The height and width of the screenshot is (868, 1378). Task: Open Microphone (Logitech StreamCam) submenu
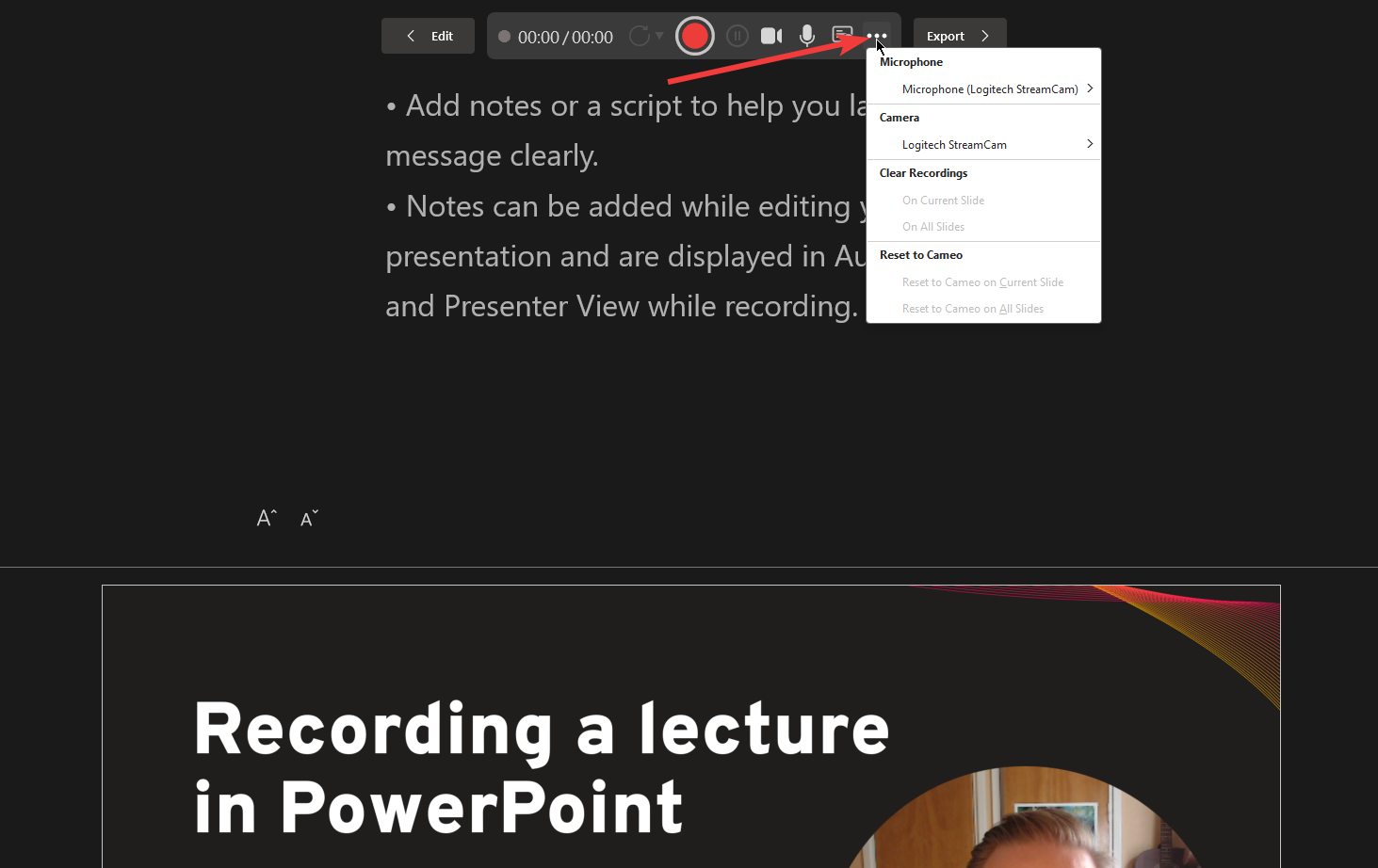983,89
